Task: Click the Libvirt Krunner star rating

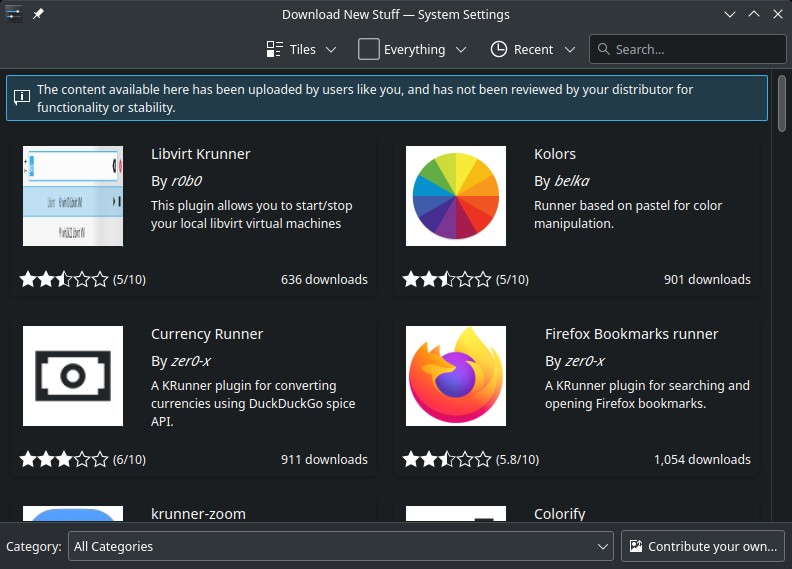Action: click(64, 279)
